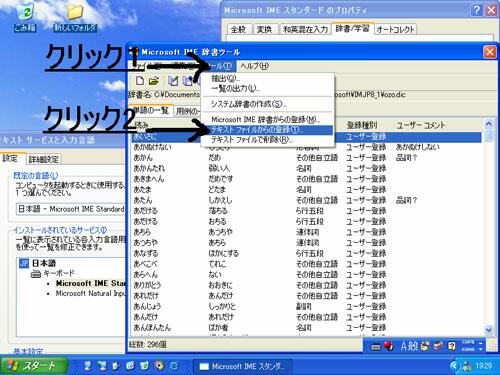
Task: Click the open folder toolbar icon
Action: (x=154, y=81)
